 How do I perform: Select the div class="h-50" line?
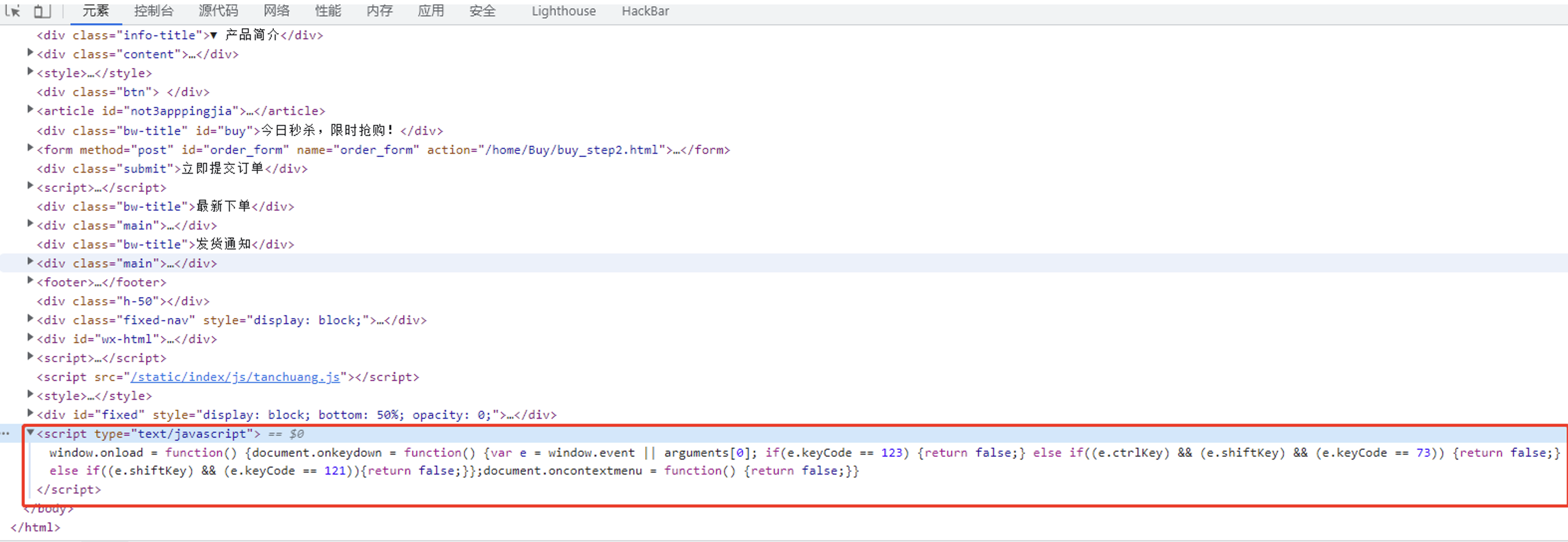pos(123,301)
